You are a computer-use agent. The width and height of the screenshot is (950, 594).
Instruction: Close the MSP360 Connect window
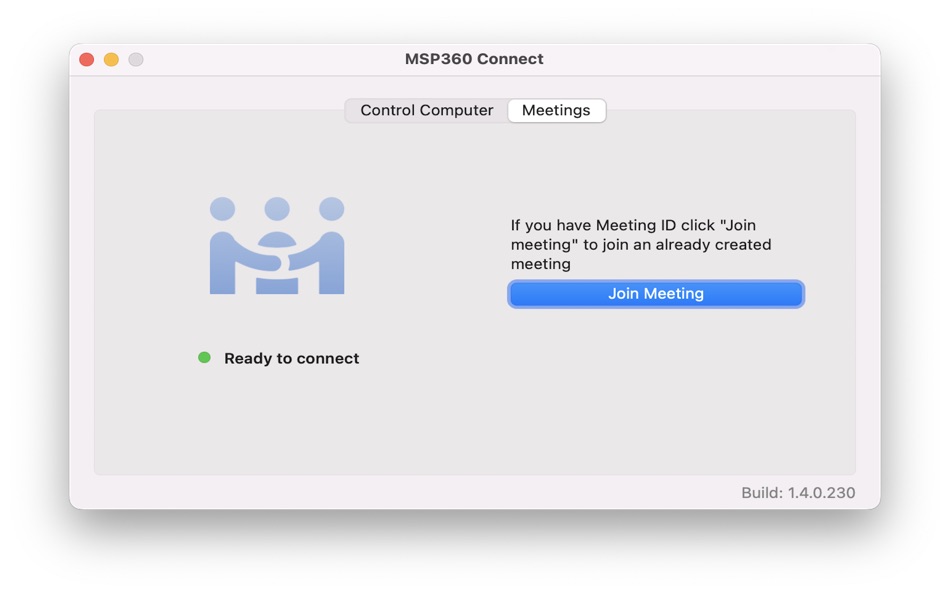[x=87, y=59]
